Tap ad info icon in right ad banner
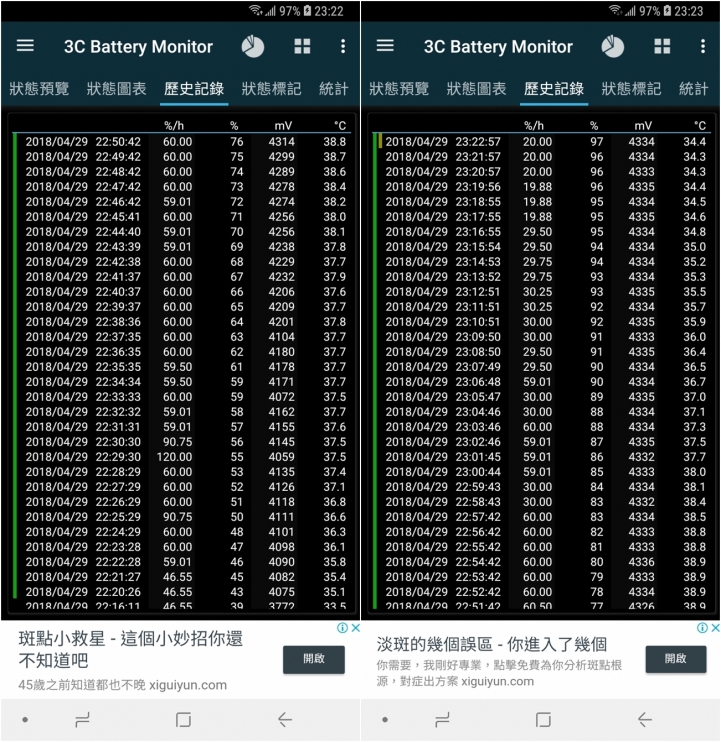Viewport: 721px width, 742px height. point(703,628)
